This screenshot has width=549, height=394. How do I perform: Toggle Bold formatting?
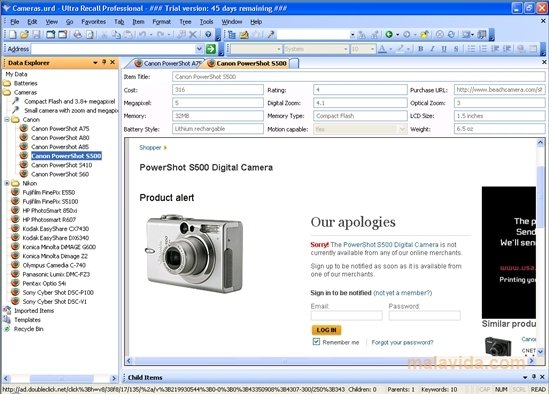(421, 49)
